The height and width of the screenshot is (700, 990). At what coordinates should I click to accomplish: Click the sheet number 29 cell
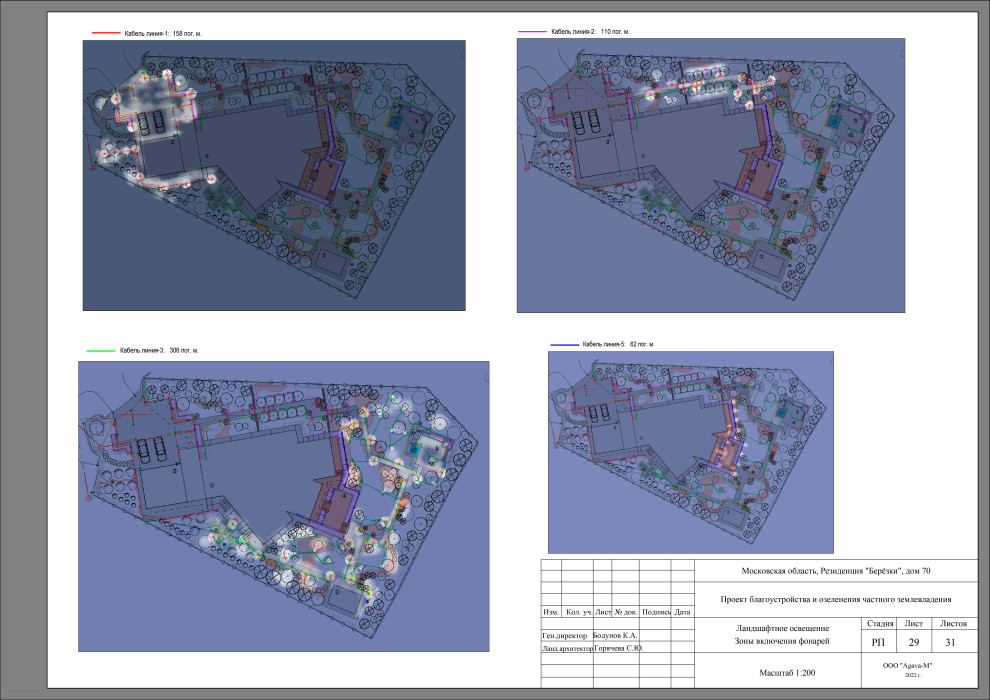912,643
